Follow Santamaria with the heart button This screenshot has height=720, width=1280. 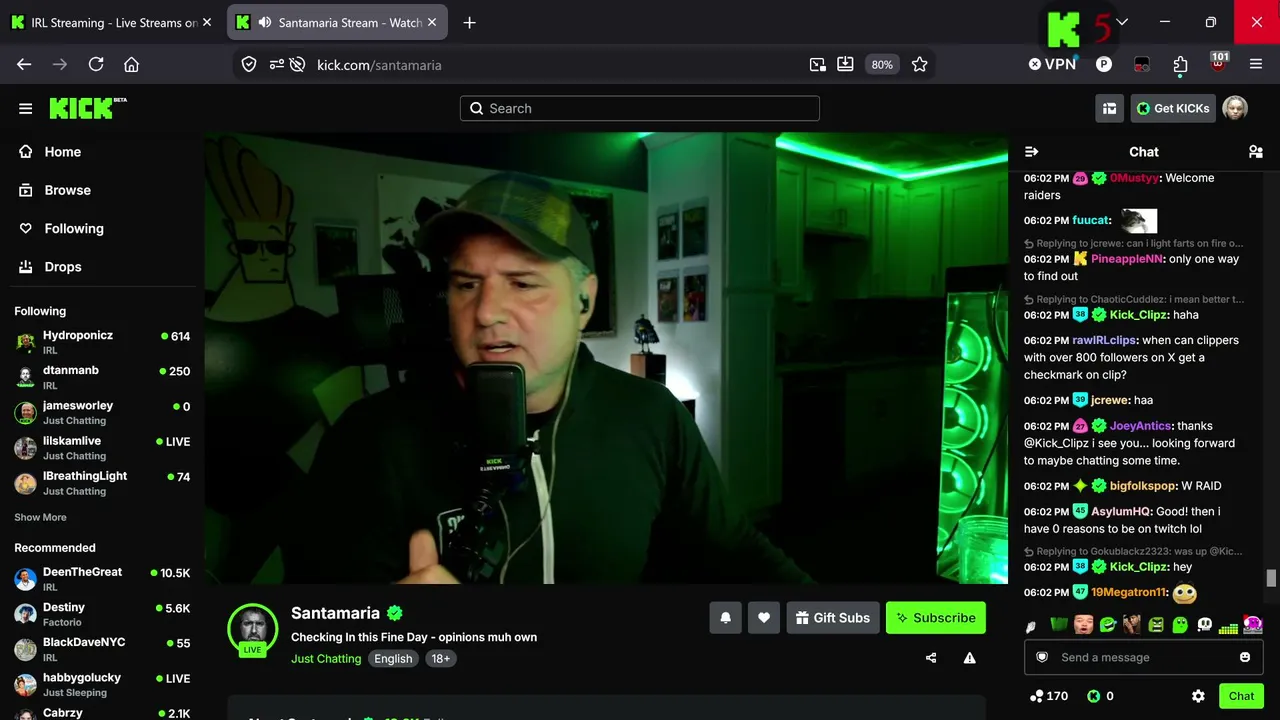click(x=764, y=618)
